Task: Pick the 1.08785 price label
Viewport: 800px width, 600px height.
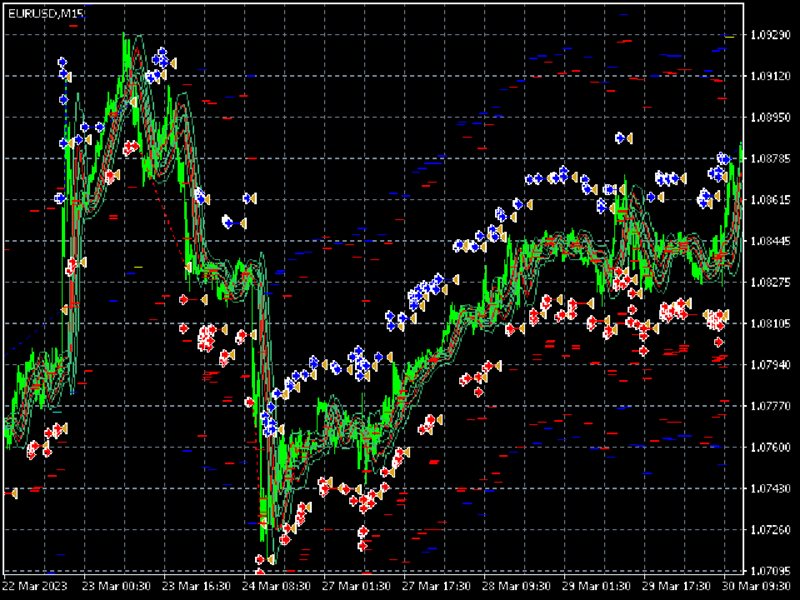Action: pyautogui.click(x=770, y=159)
